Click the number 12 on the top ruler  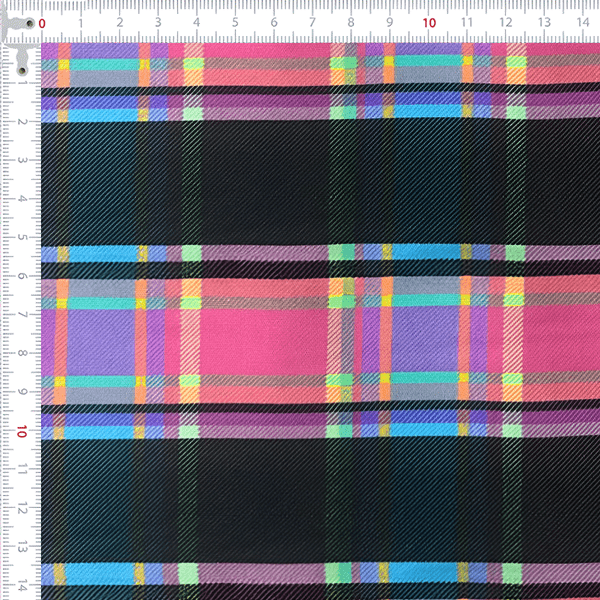[x=506, y=22]
